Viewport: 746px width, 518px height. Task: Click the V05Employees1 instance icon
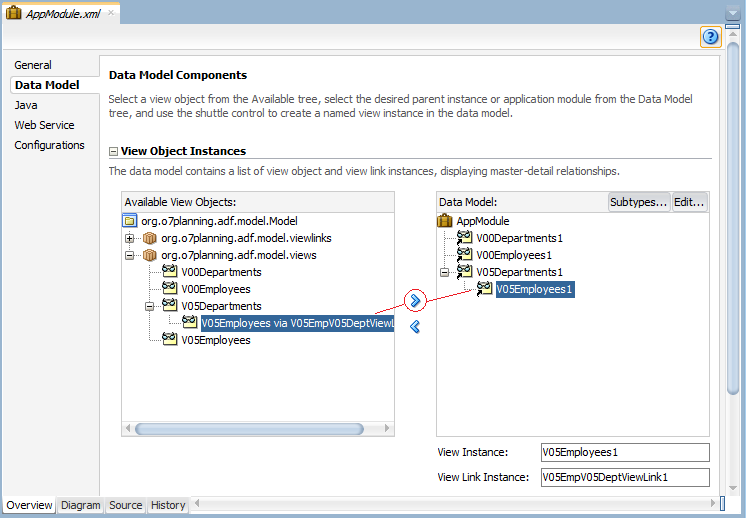click(484, 288)
